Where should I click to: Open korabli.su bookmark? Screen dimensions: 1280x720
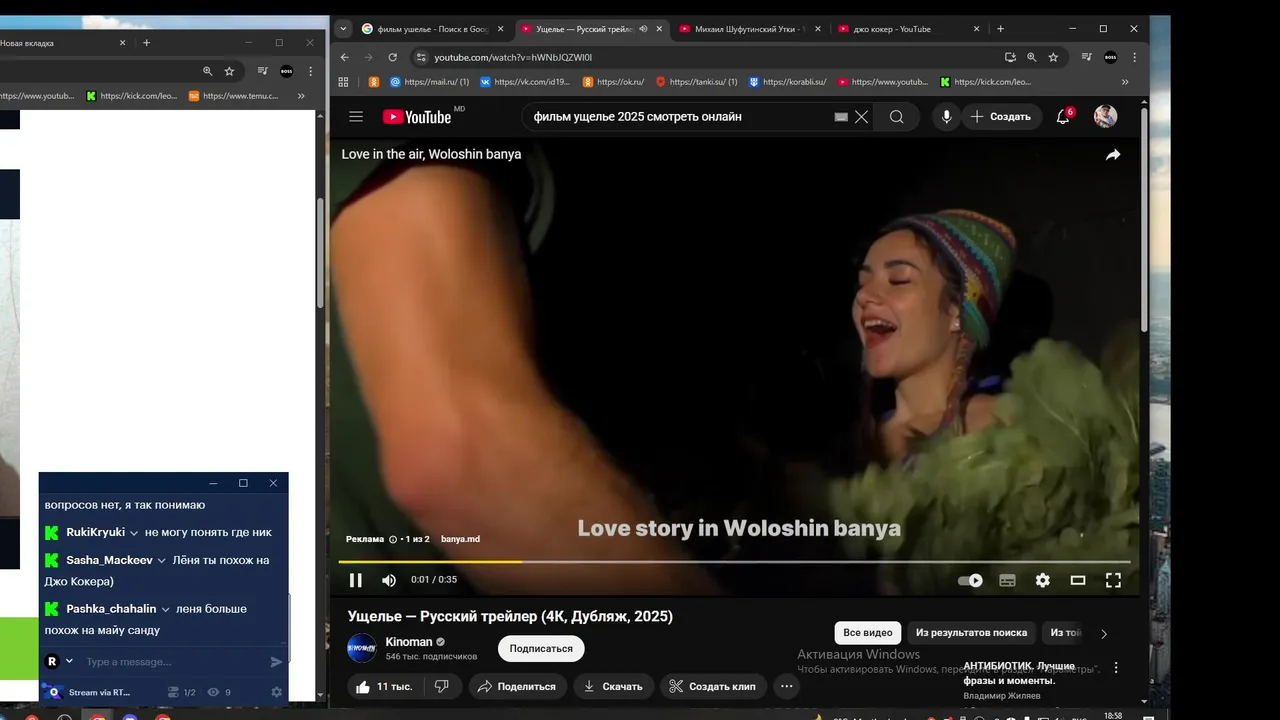click(x=787, y=82)
